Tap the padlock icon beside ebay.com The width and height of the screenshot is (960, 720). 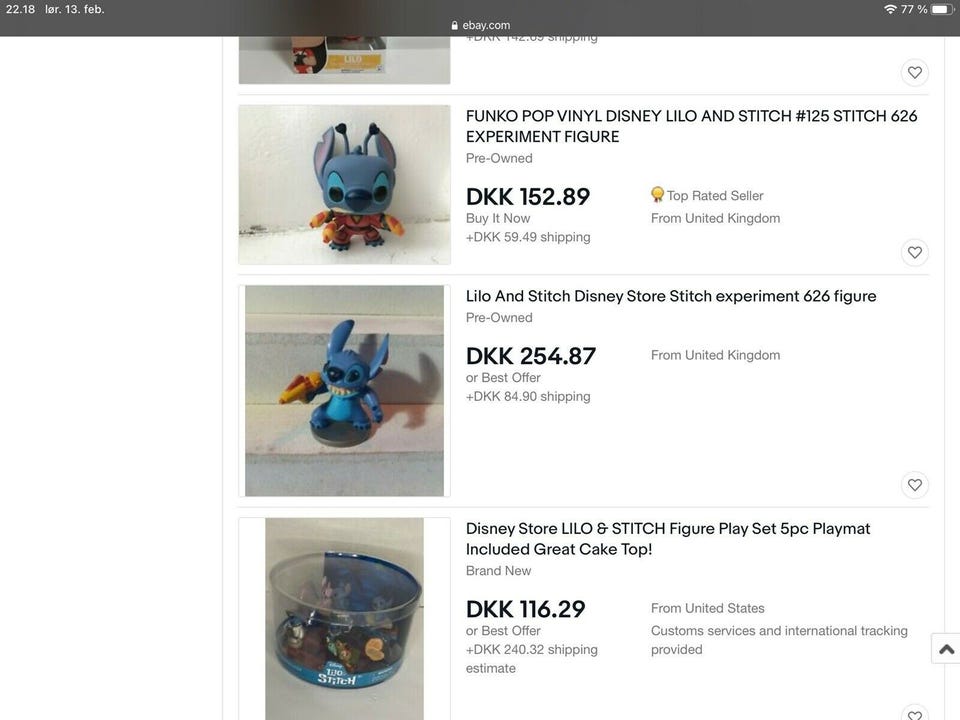(x=454, y=25)
